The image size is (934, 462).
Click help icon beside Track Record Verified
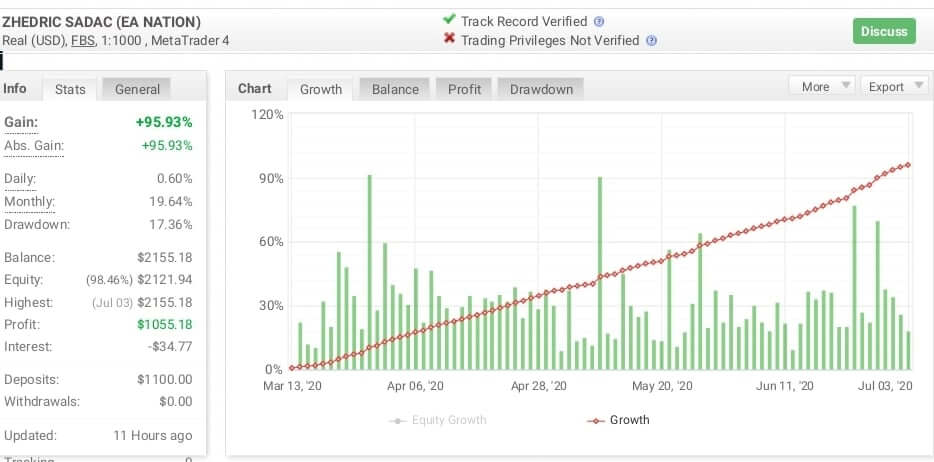pos(599,21)
